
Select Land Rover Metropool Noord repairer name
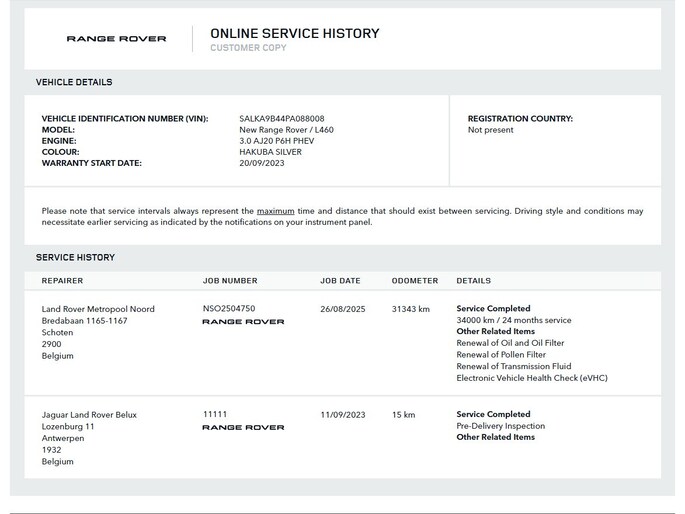[98, 309]
